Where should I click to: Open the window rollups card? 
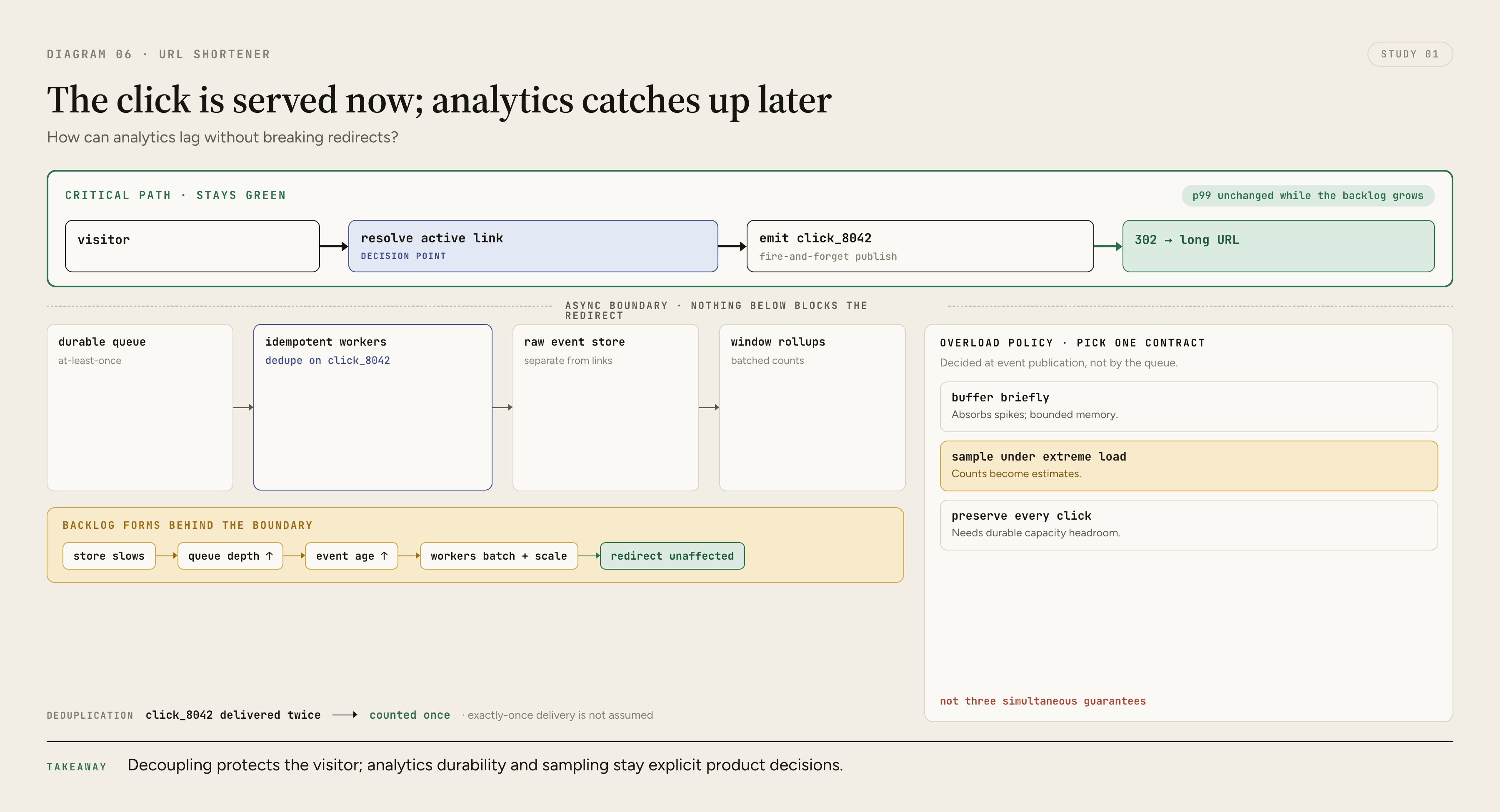(812, 407)
